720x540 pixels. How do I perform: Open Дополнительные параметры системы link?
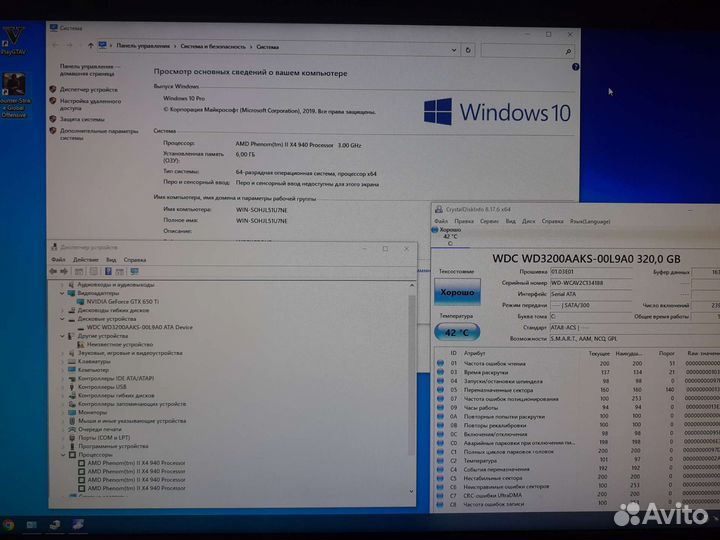coord(99,134)
